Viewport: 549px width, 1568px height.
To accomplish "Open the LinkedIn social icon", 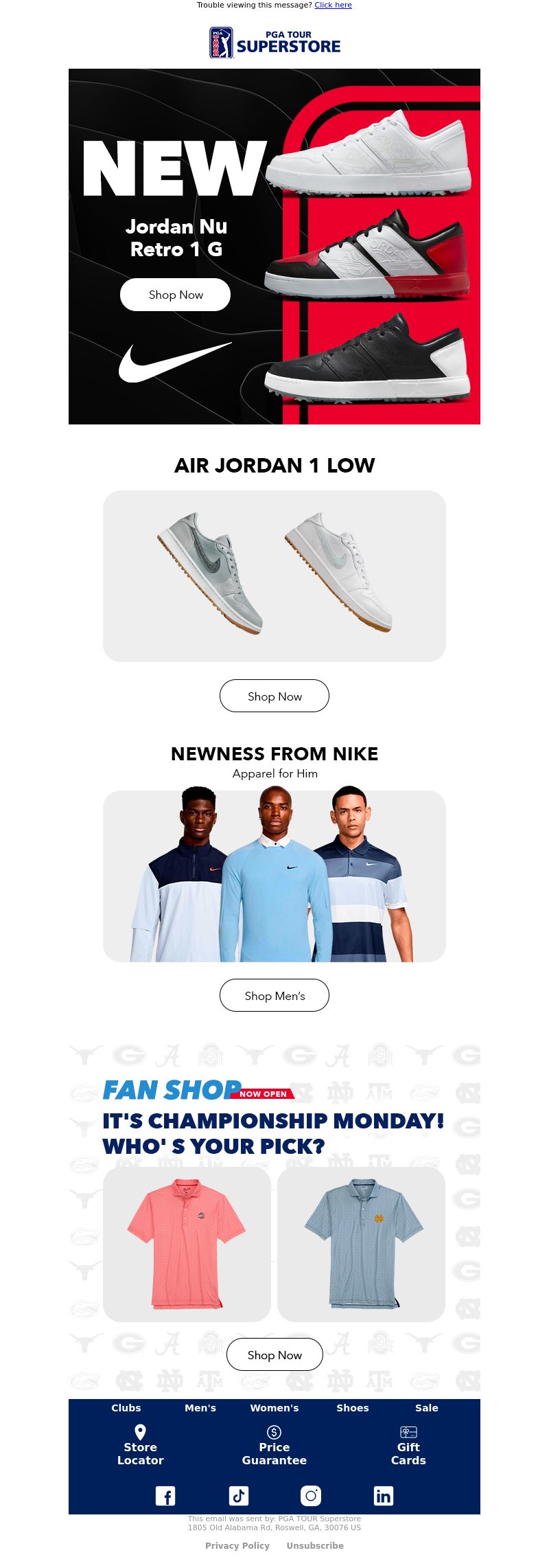I will click(384, 1496).
